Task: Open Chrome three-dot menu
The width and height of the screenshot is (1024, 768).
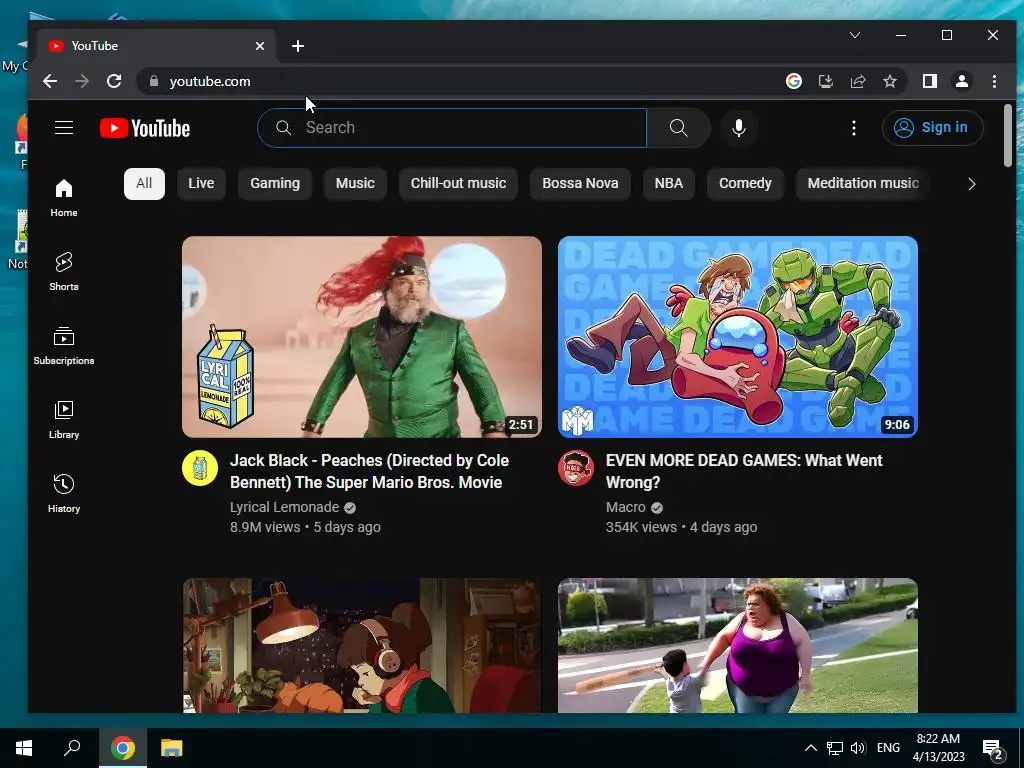Action: click(994, 81)
